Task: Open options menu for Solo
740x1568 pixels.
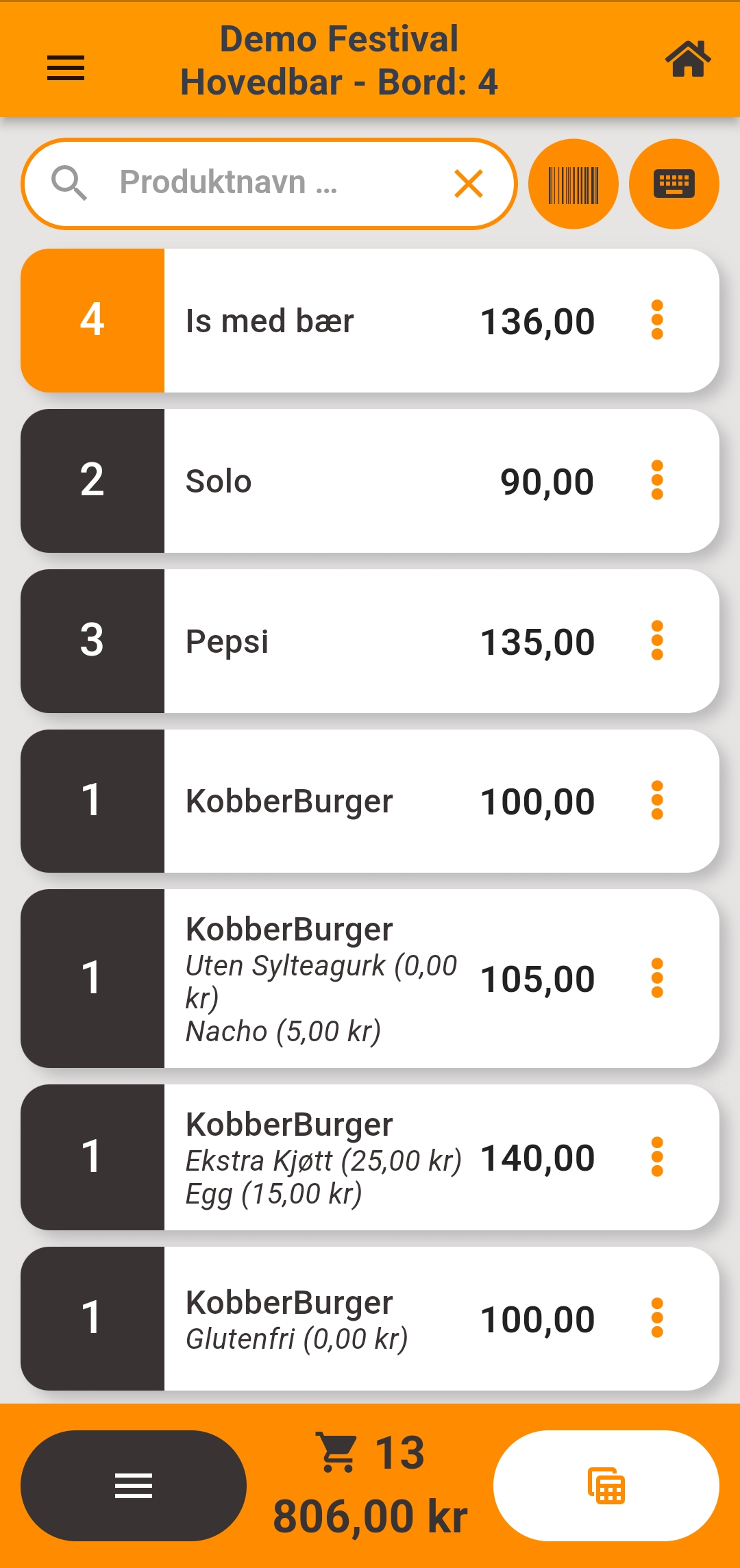Action: tap(657, 480)
